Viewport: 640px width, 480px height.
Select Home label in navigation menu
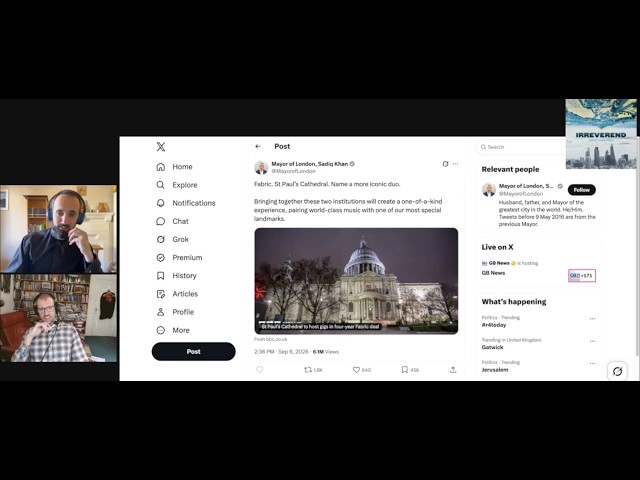coord(182,167)
